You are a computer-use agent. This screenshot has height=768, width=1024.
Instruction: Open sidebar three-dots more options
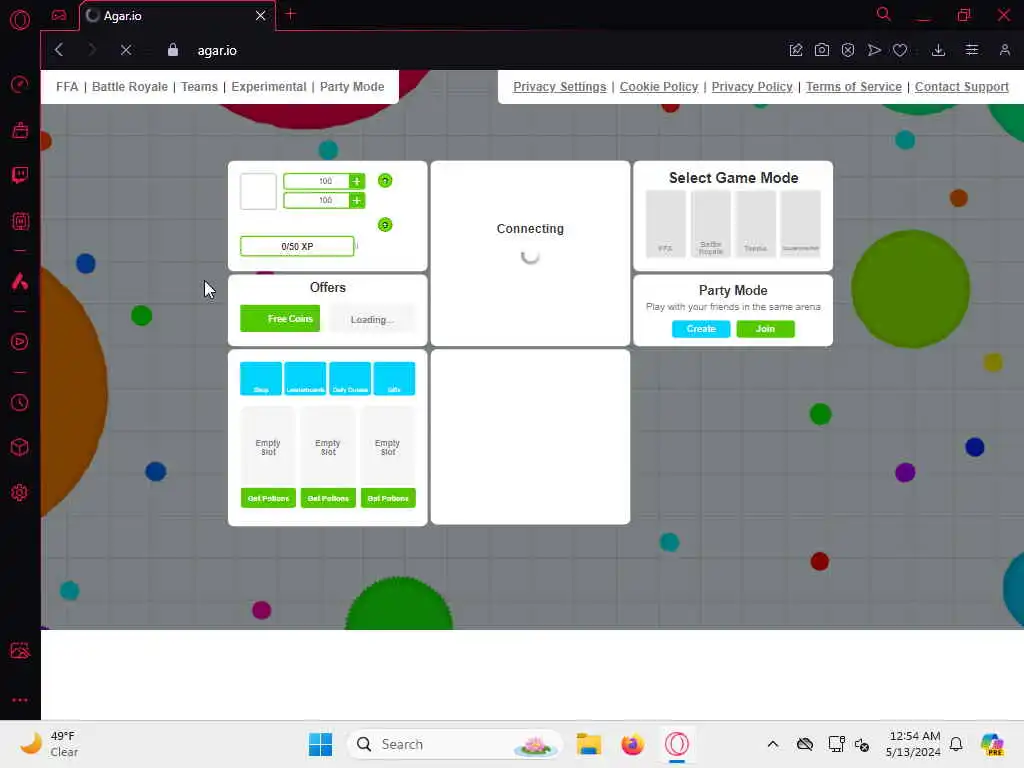pos(20,699)
